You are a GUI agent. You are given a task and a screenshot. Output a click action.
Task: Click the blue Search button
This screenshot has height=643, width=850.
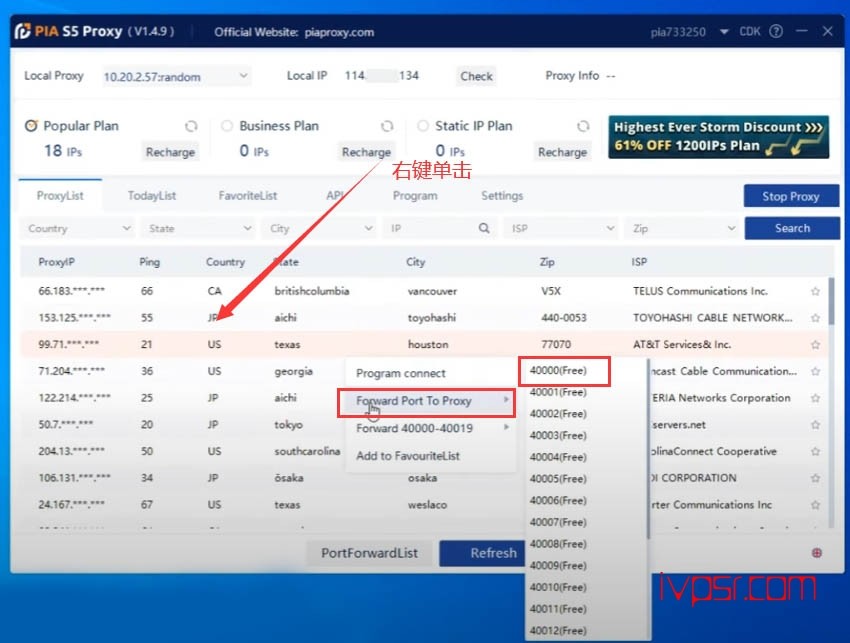[x=792, y=228]
